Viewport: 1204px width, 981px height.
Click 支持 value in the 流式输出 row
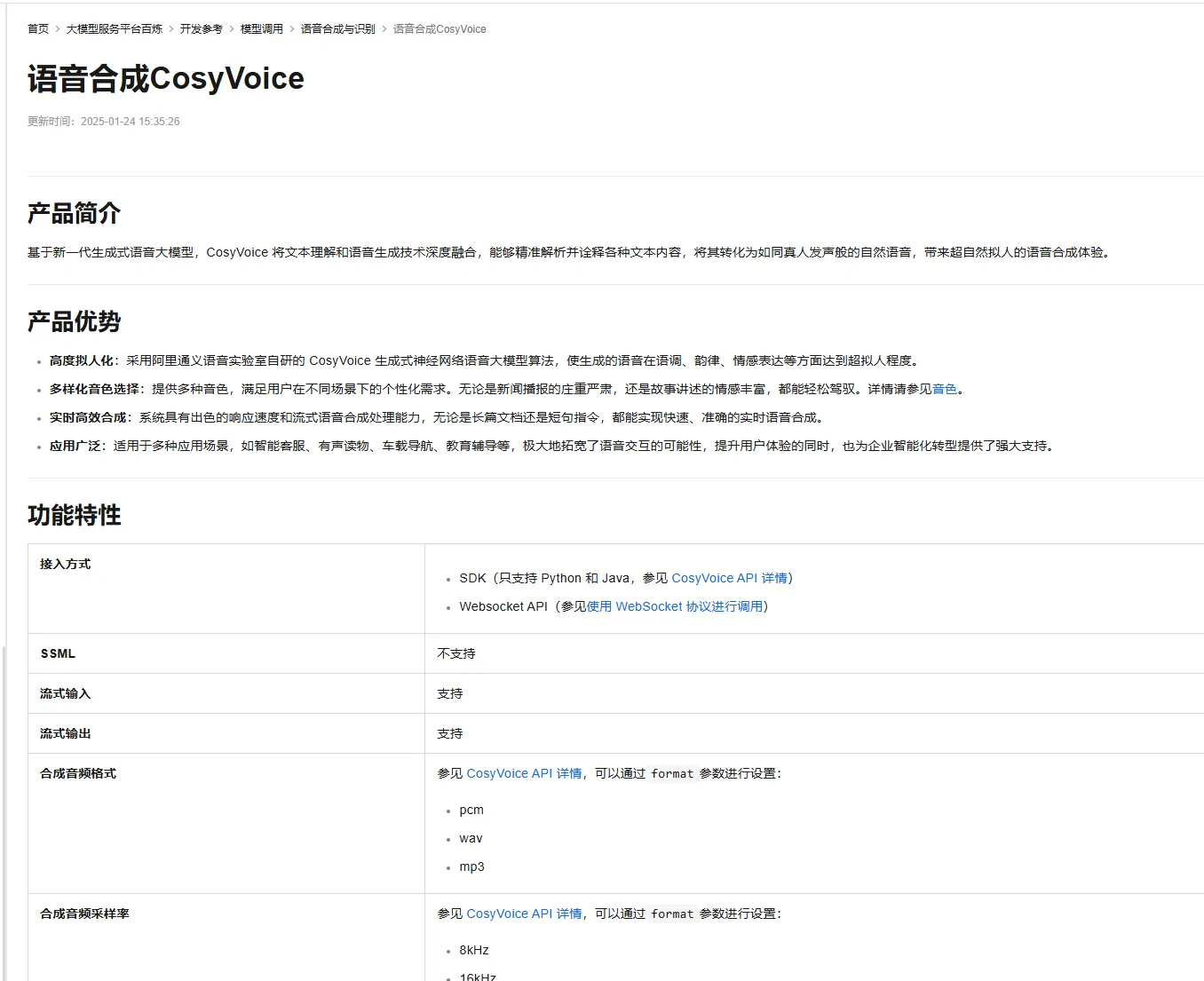pyautogui.click(x=450, y=733)
